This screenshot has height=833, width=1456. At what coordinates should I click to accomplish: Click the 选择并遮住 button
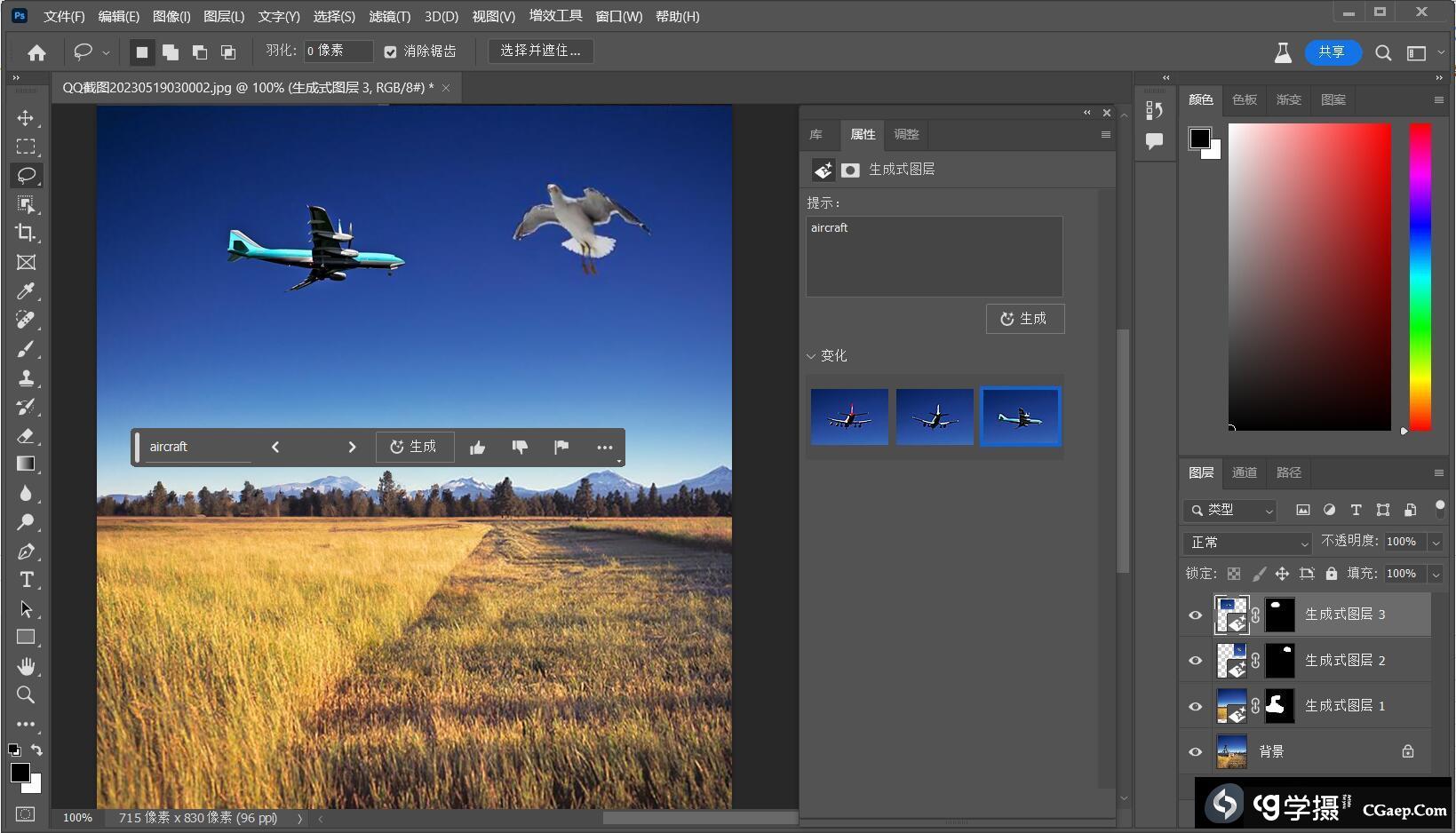[x=540, y=52]
